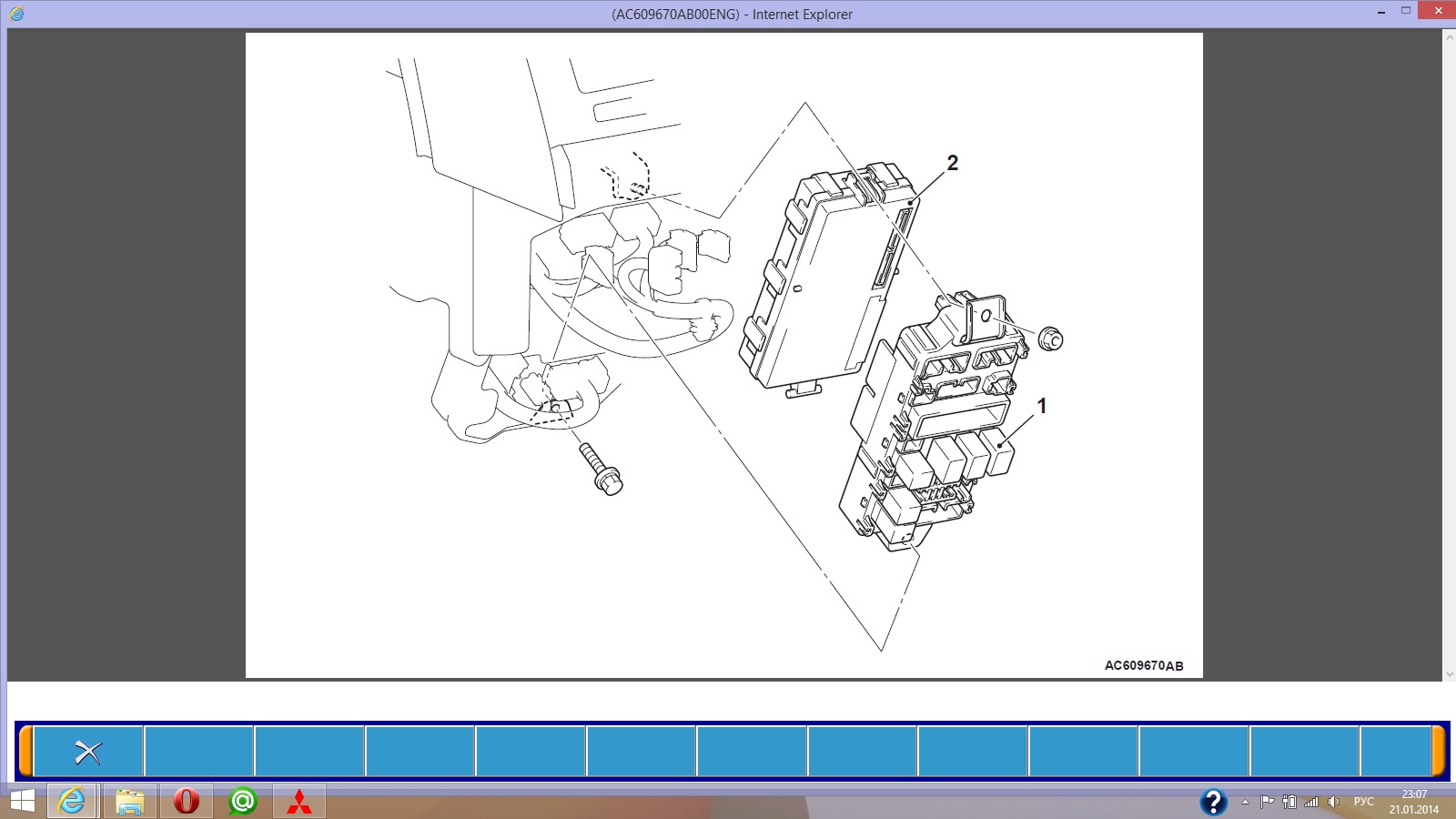Click the orange right edge of bottom toolbar
1456x819 pixels.
coord(1439,752)
